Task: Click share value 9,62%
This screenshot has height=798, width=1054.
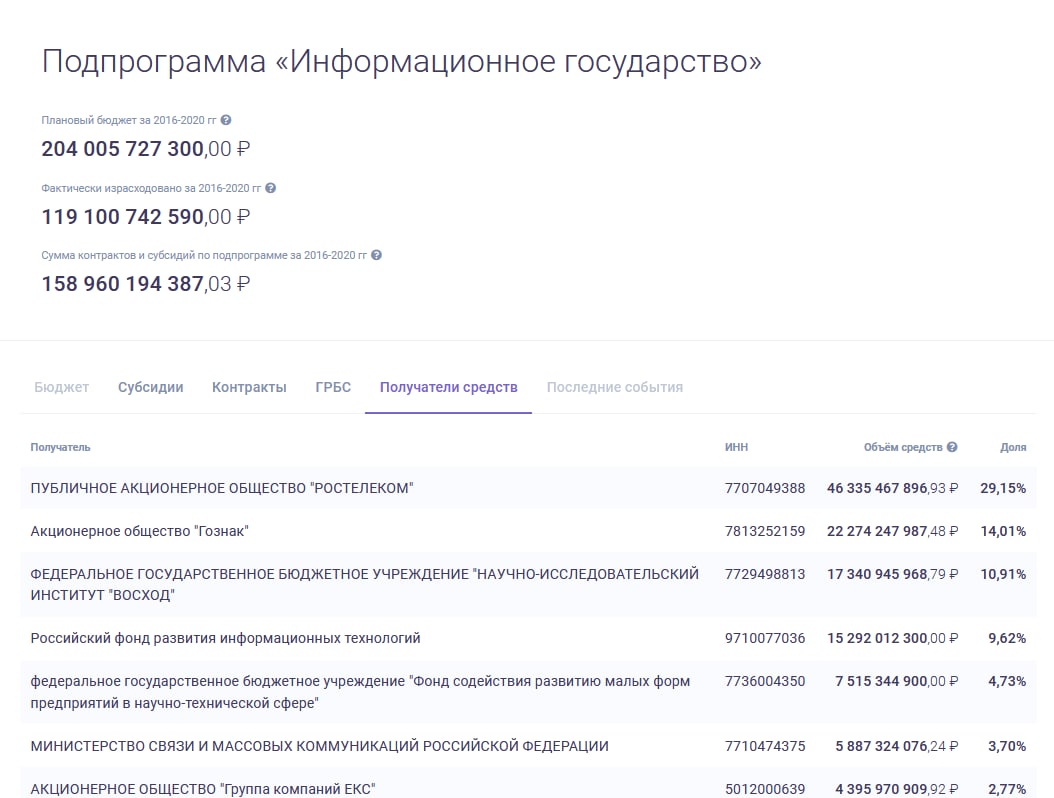Action: pyautogui.click(x=1007, y=638)
